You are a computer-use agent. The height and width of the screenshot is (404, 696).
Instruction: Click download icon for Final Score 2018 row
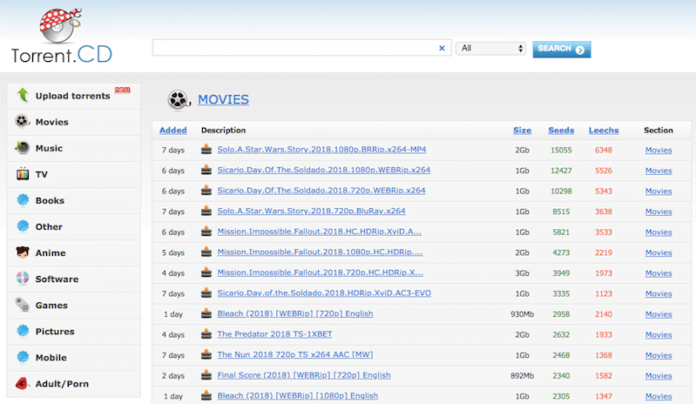tap(206, 375)
